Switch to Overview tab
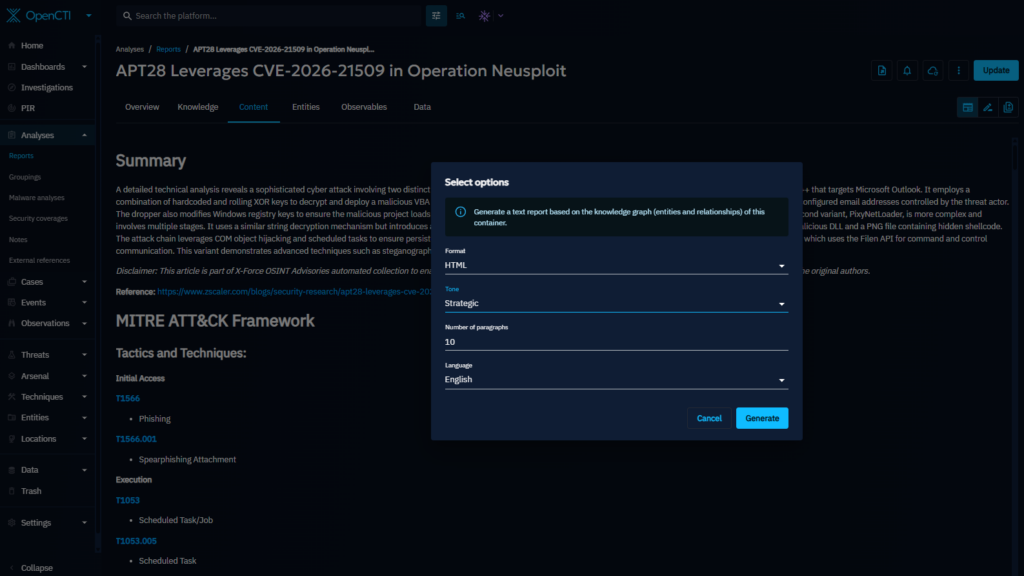Screen dimensions: 1024x576 [142, 107]
